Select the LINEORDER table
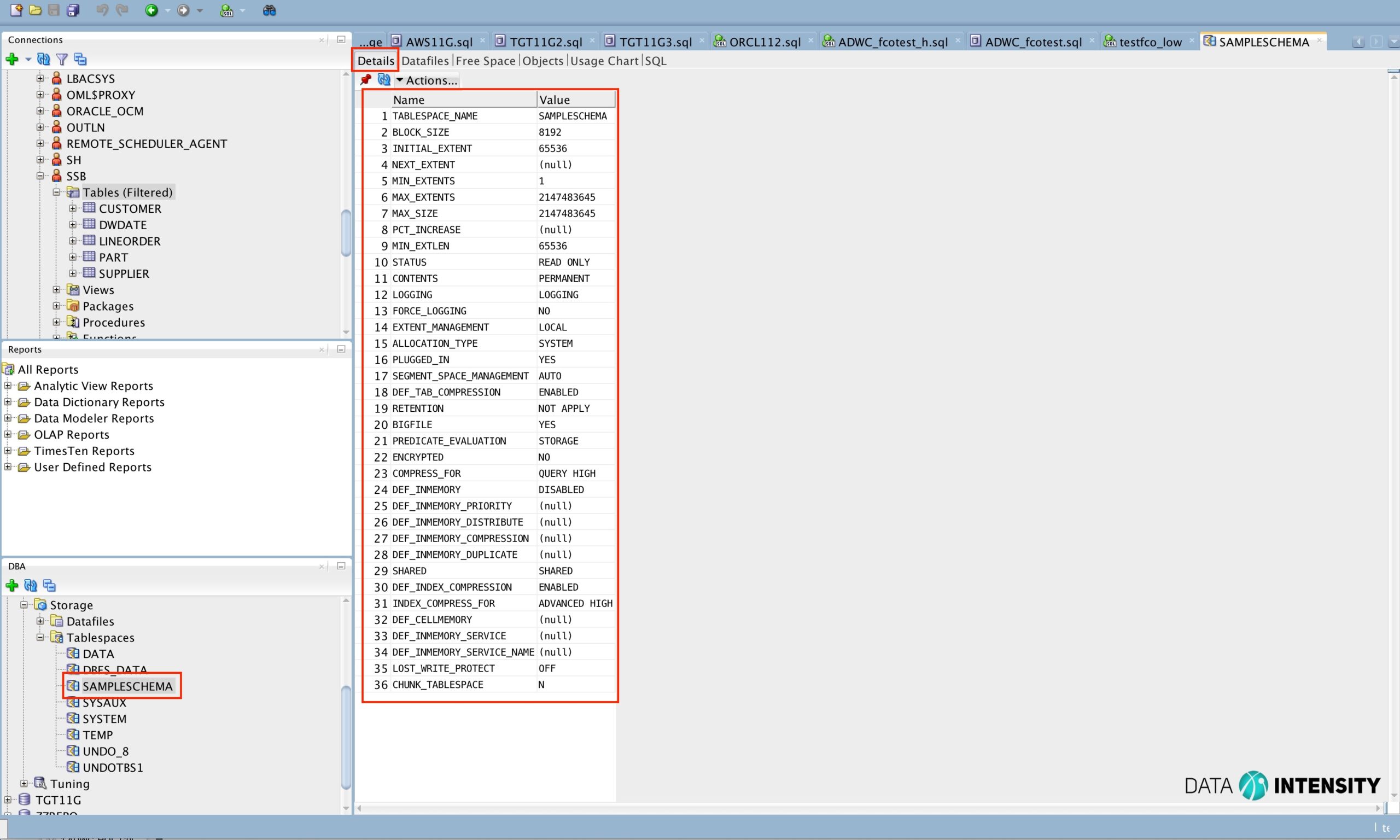Screen dimensions: 1400x840 click(130, 241)
